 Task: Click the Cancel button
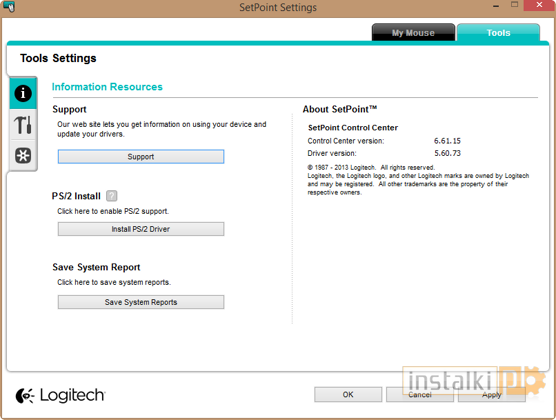tap(420, 394)
